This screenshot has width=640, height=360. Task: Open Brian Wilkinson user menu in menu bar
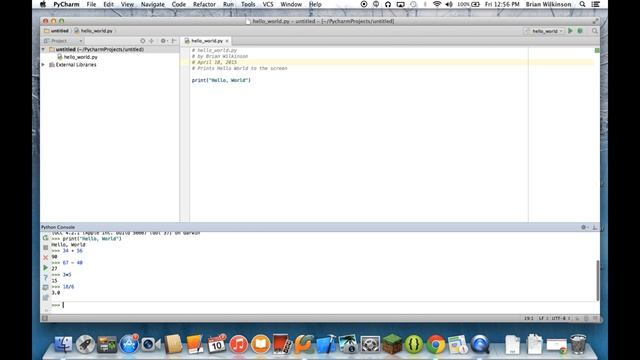tap(548, 4)
